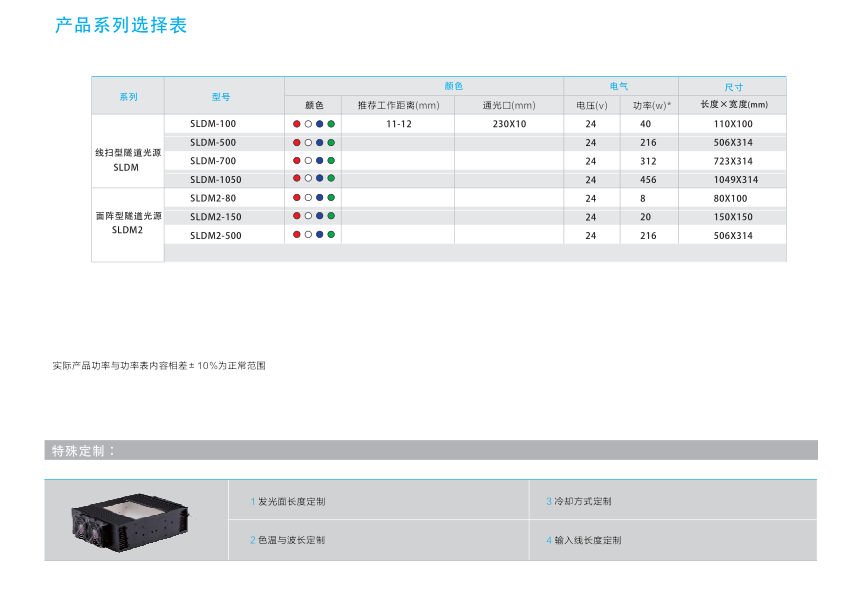Viewport: 854px width, 599px height.
Task: Select model cell SLDM2-500
Action: 216,236
